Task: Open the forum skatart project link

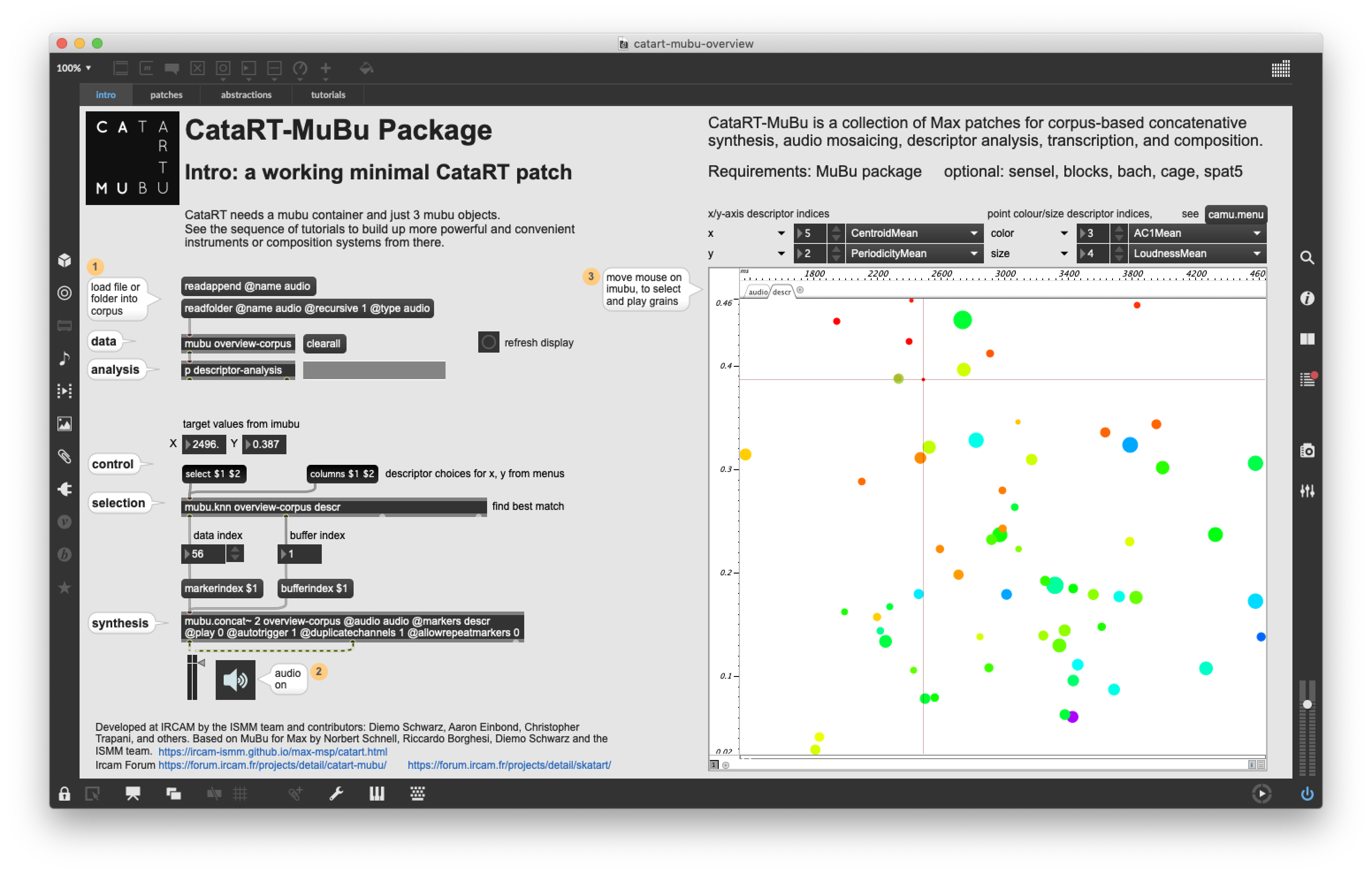Action: coord(509,764)
